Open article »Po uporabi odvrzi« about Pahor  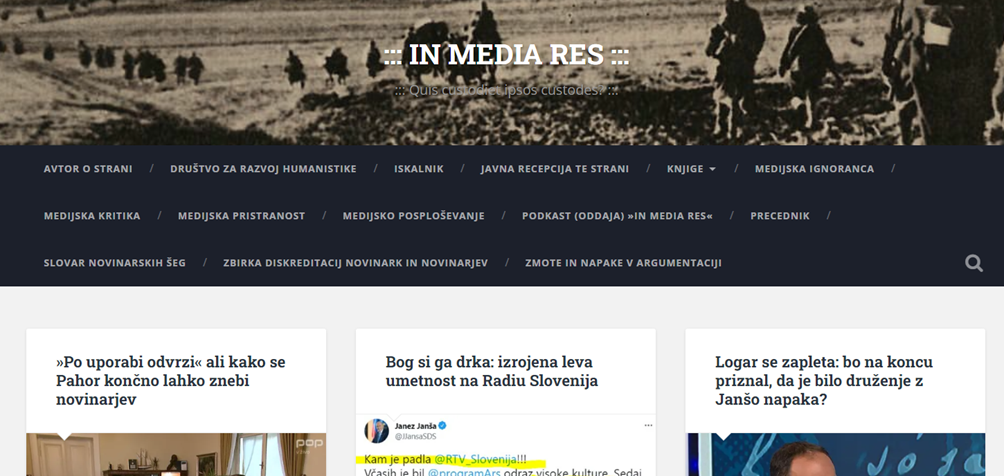(171, 381)
